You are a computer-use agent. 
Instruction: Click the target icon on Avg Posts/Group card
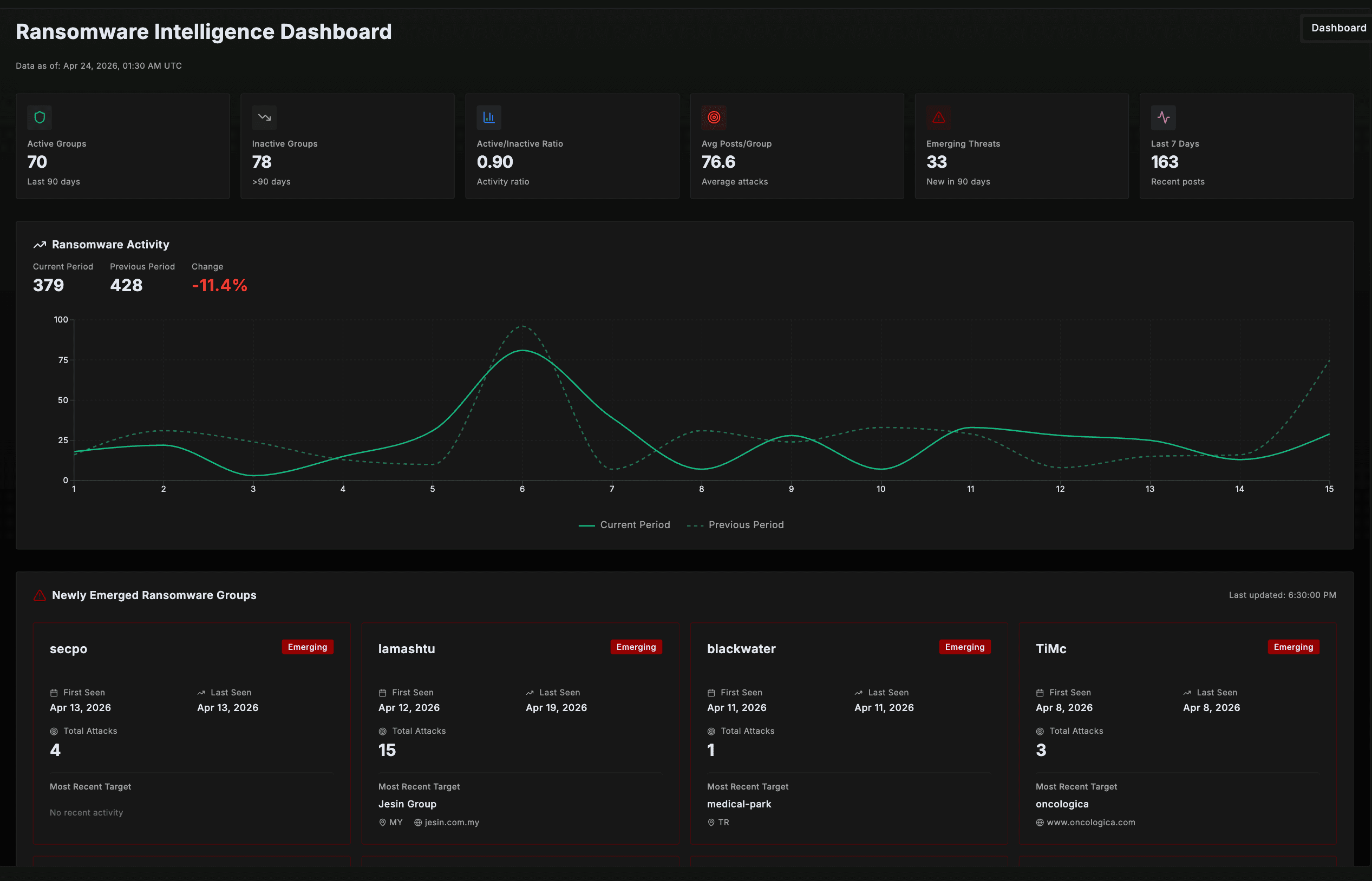(x=714, y=117)
